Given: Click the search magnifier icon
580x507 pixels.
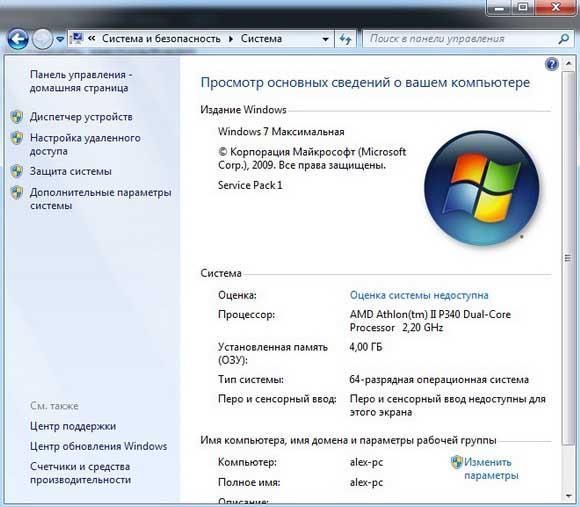Looking at the screenshot, I should pos(563,38).
